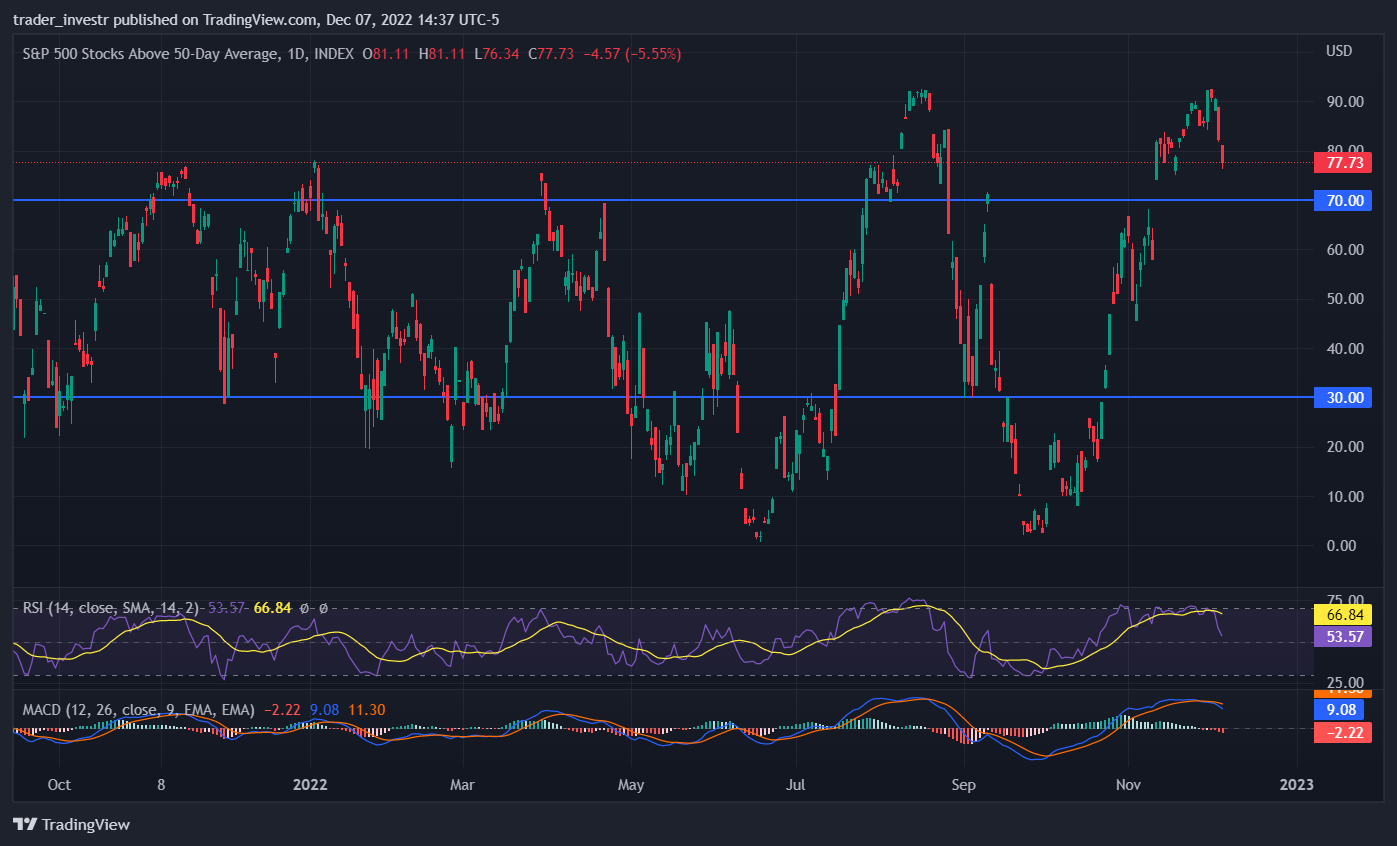Screen dimensions: 1397x846
Task: Click the open value O81.11 in header
Action: coord(385,54)
